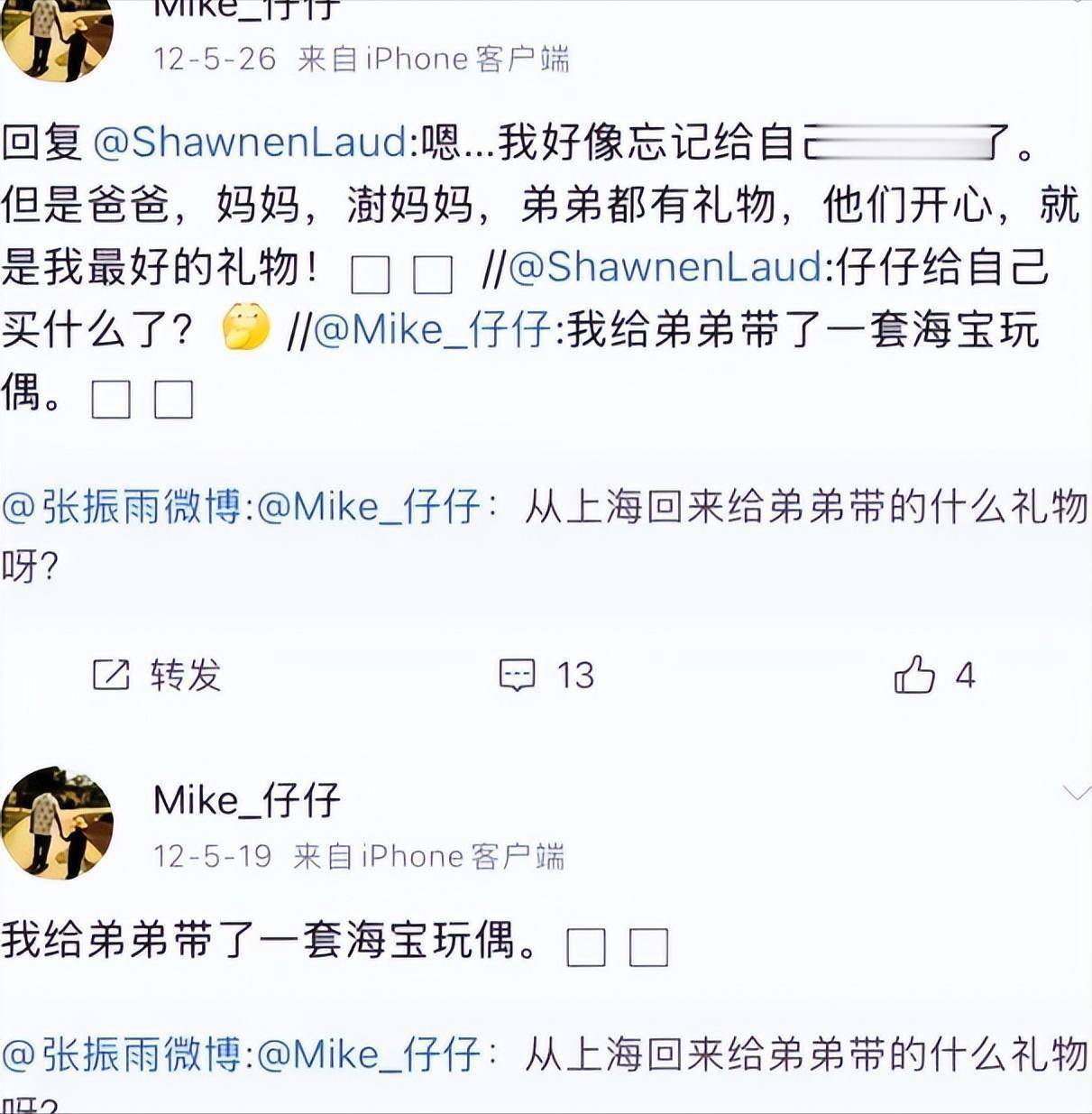This screenshot has width=1092, height=1114.
Task: Click the thinking face emoji
Action: (x=245, y=327)
